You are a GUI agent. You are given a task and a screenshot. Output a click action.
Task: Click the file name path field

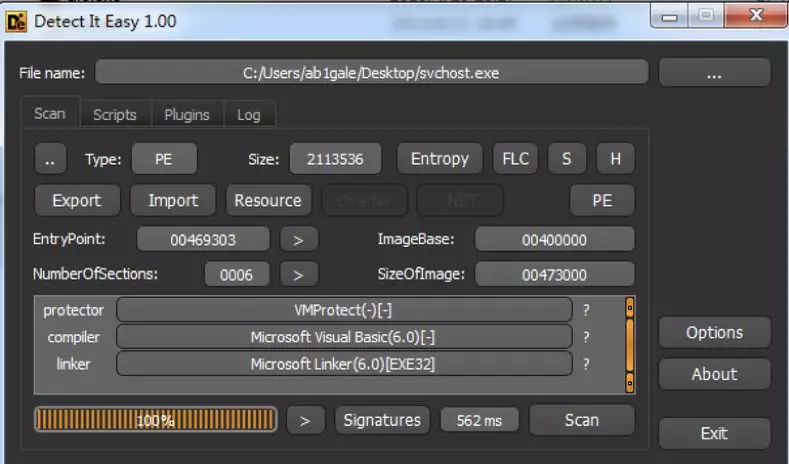371,72
